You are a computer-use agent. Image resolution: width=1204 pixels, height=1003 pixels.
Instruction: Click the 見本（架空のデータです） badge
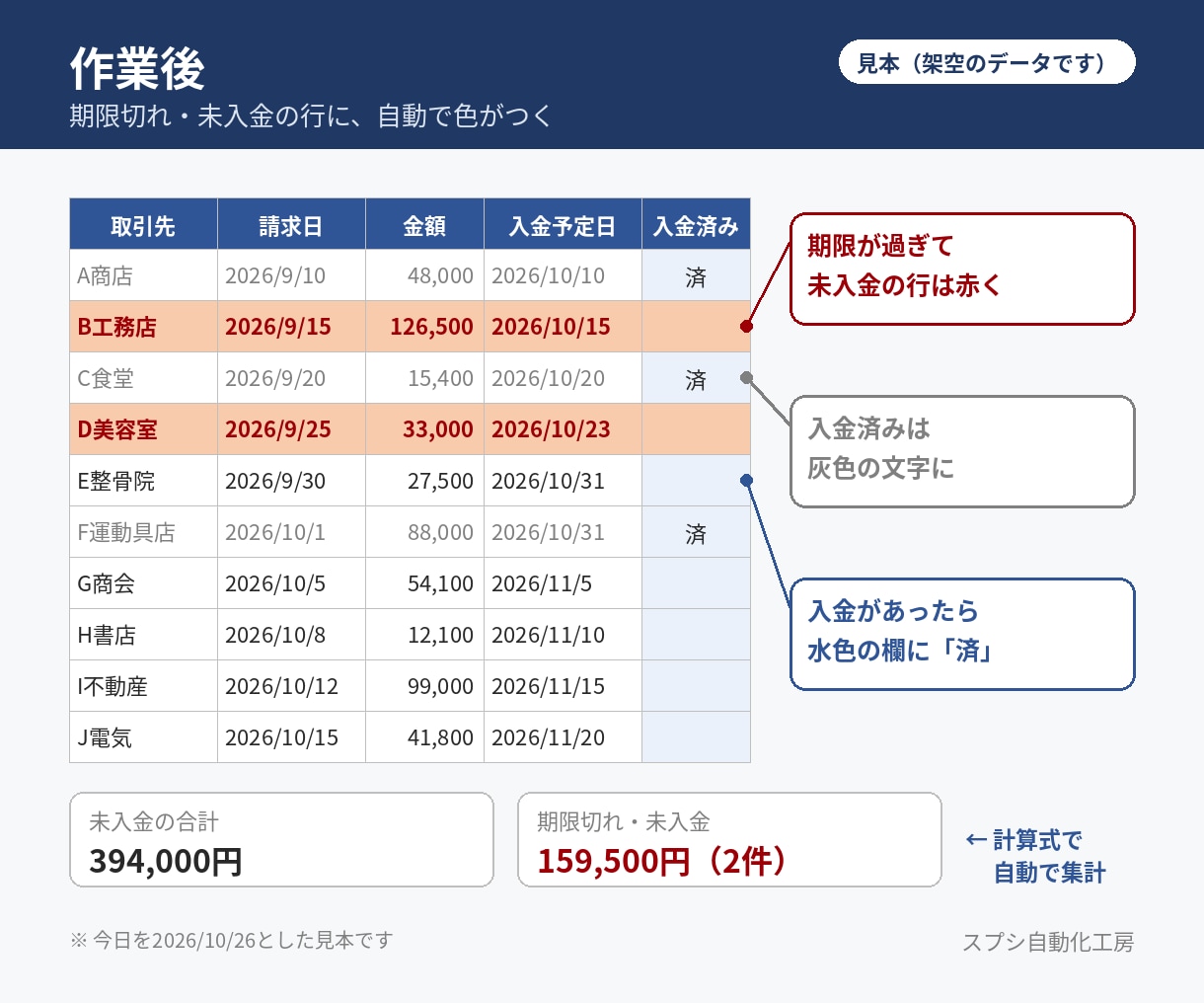987,62
